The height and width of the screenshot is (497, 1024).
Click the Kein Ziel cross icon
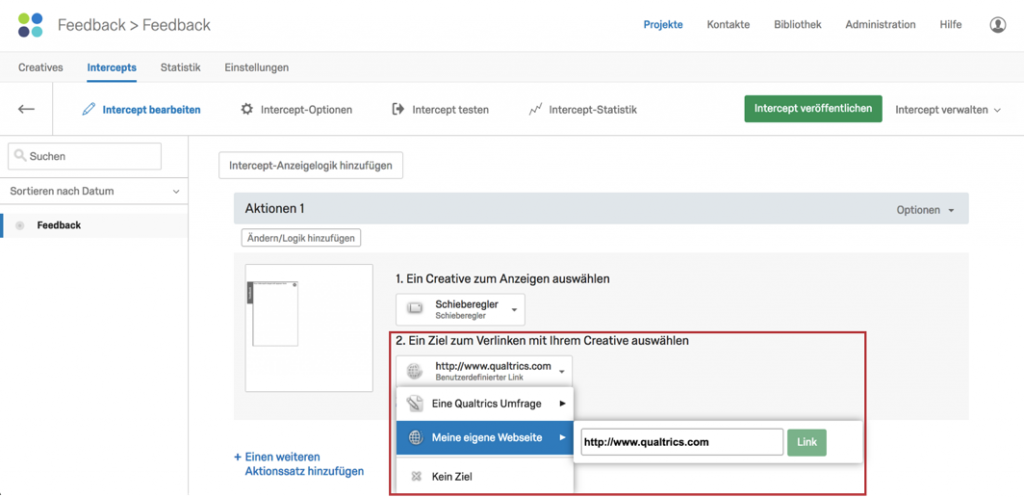(415, 477)
